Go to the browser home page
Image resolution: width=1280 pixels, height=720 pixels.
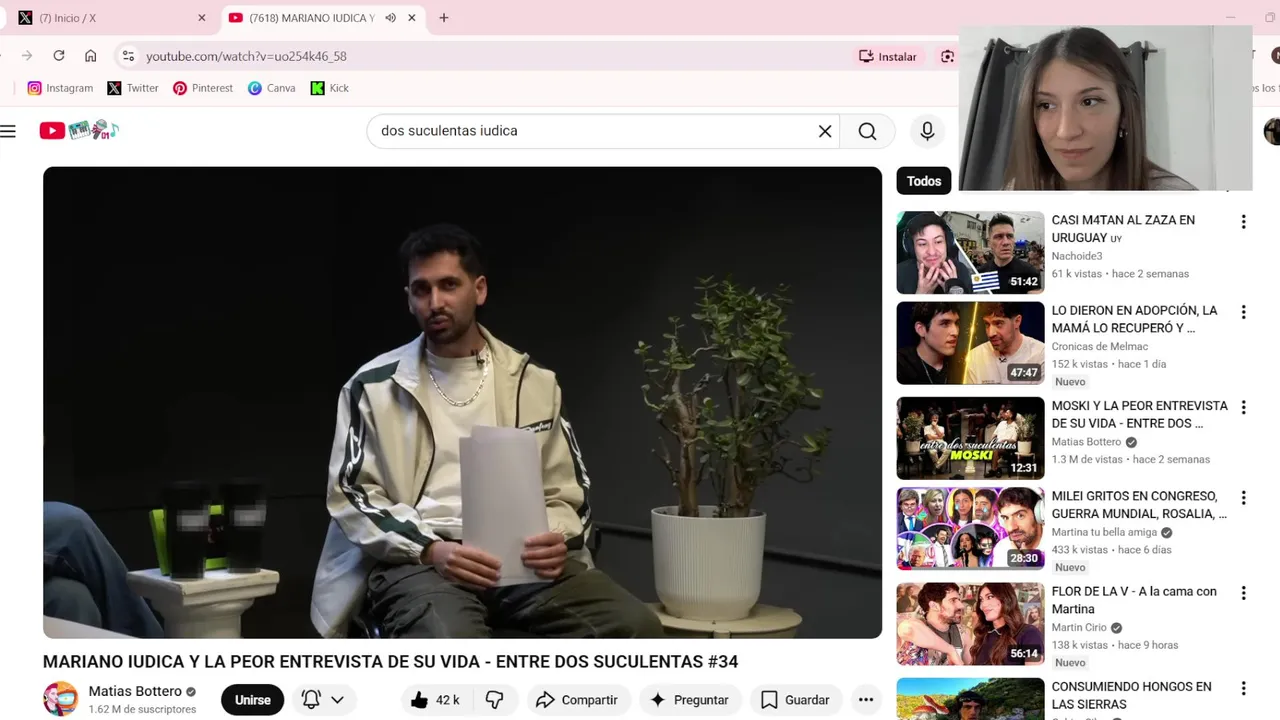[x=91, y=56]
